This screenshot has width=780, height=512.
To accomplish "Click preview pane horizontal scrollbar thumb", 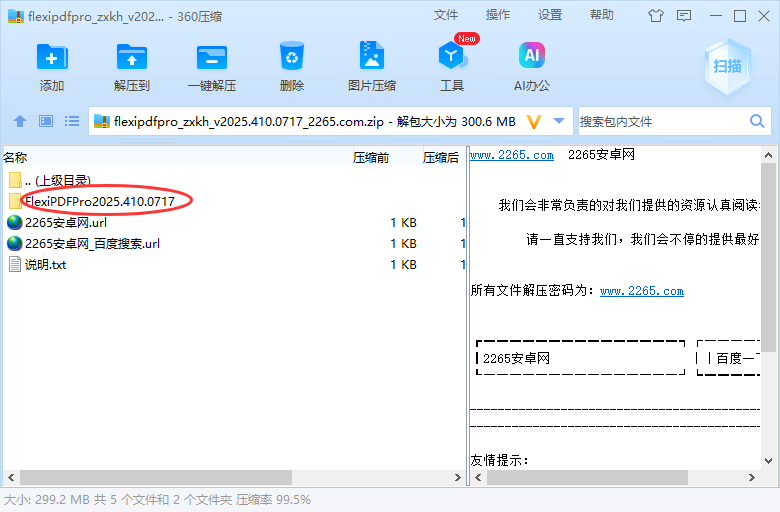I will point(587,478).
